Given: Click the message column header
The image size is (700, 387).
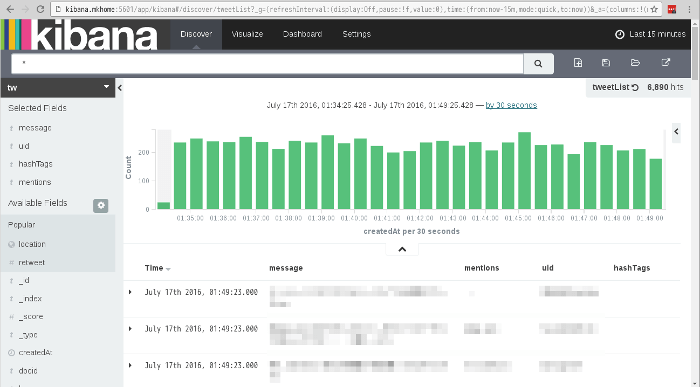Looking at the screenshot, I should tap(286, 268).
